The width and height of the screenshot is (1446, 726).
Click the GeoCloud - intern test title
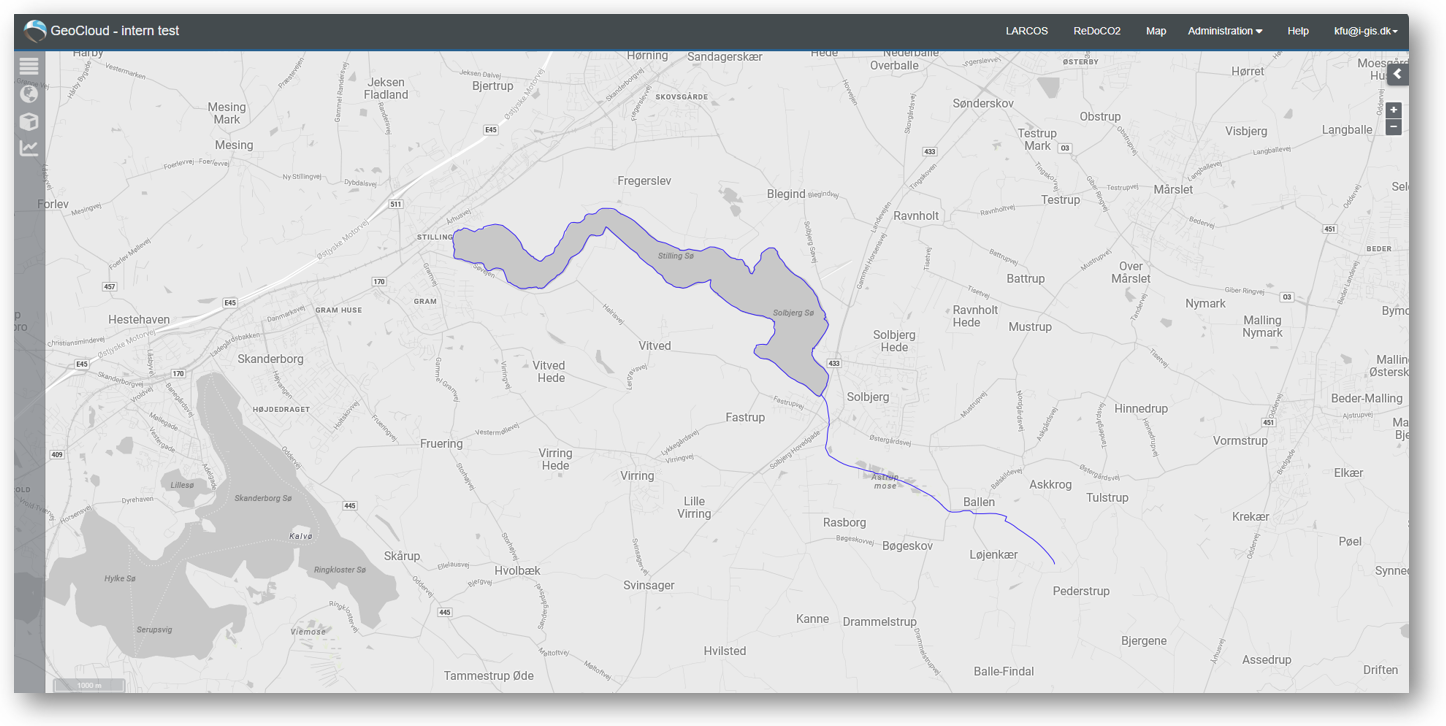tap(115, 31)
